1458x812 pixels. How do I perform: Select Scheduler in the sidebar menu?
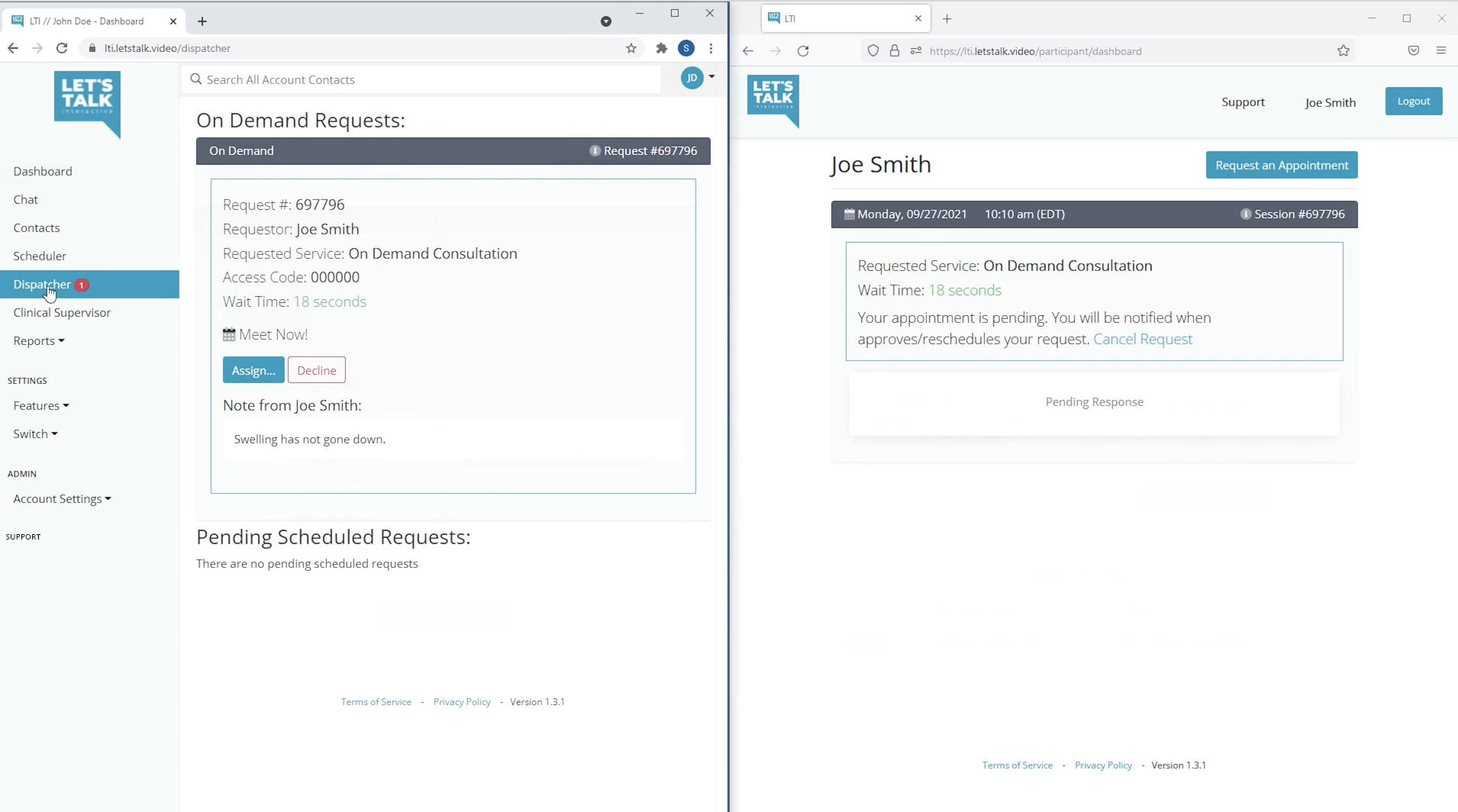pyautogui.click(x=40, y=256)
